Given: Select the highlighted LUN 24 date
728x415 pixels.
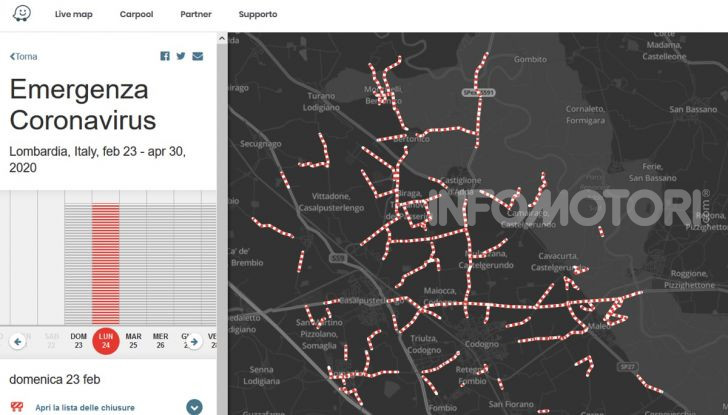Looking at the screenshot, I should pyautogui.click(x=106, y=341).
